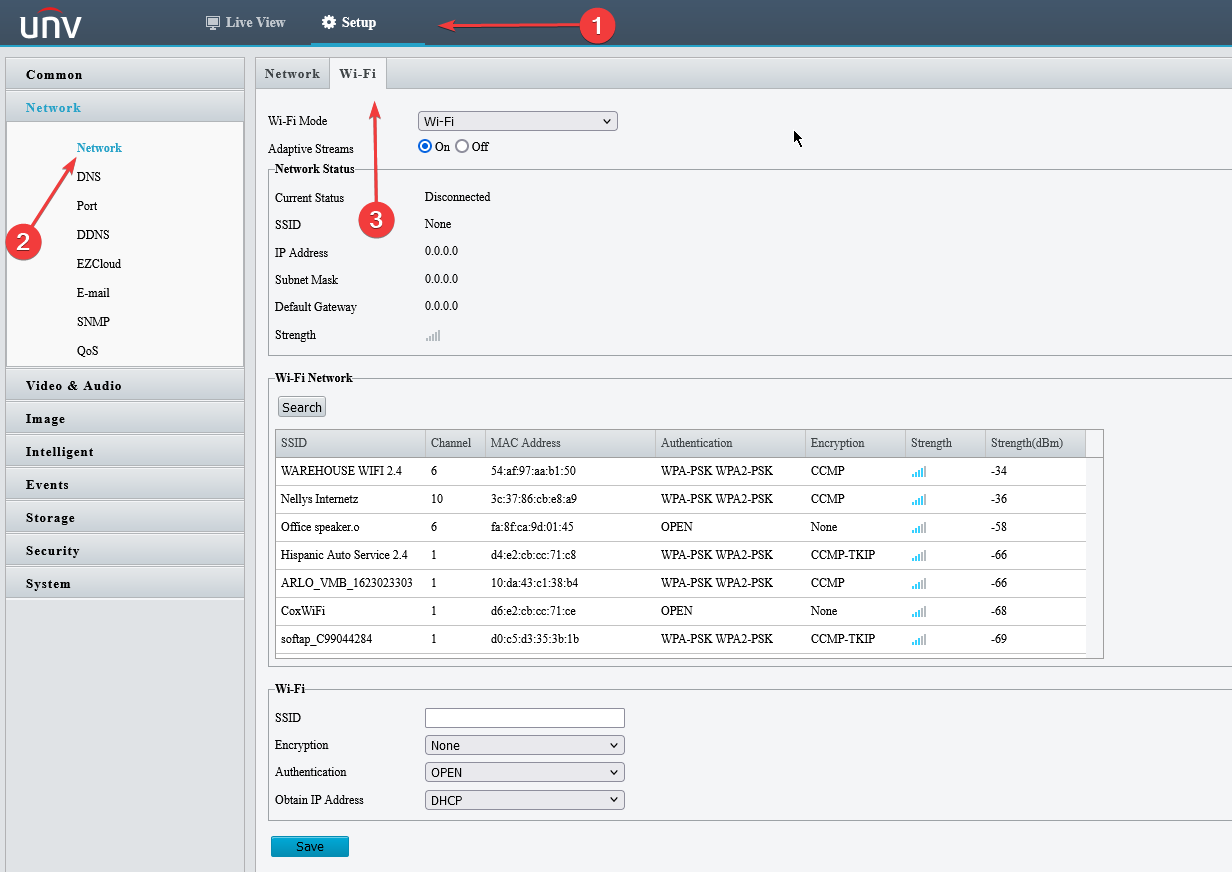
Task: Click the Channel column header
Action: pyautogui.click(x=456, y=443)
